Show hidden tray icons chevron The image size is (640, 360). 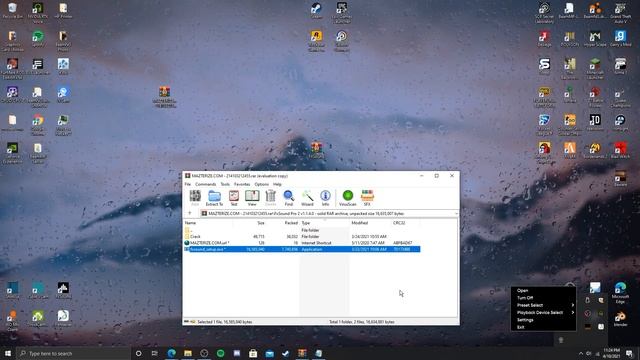click(580, 353)
